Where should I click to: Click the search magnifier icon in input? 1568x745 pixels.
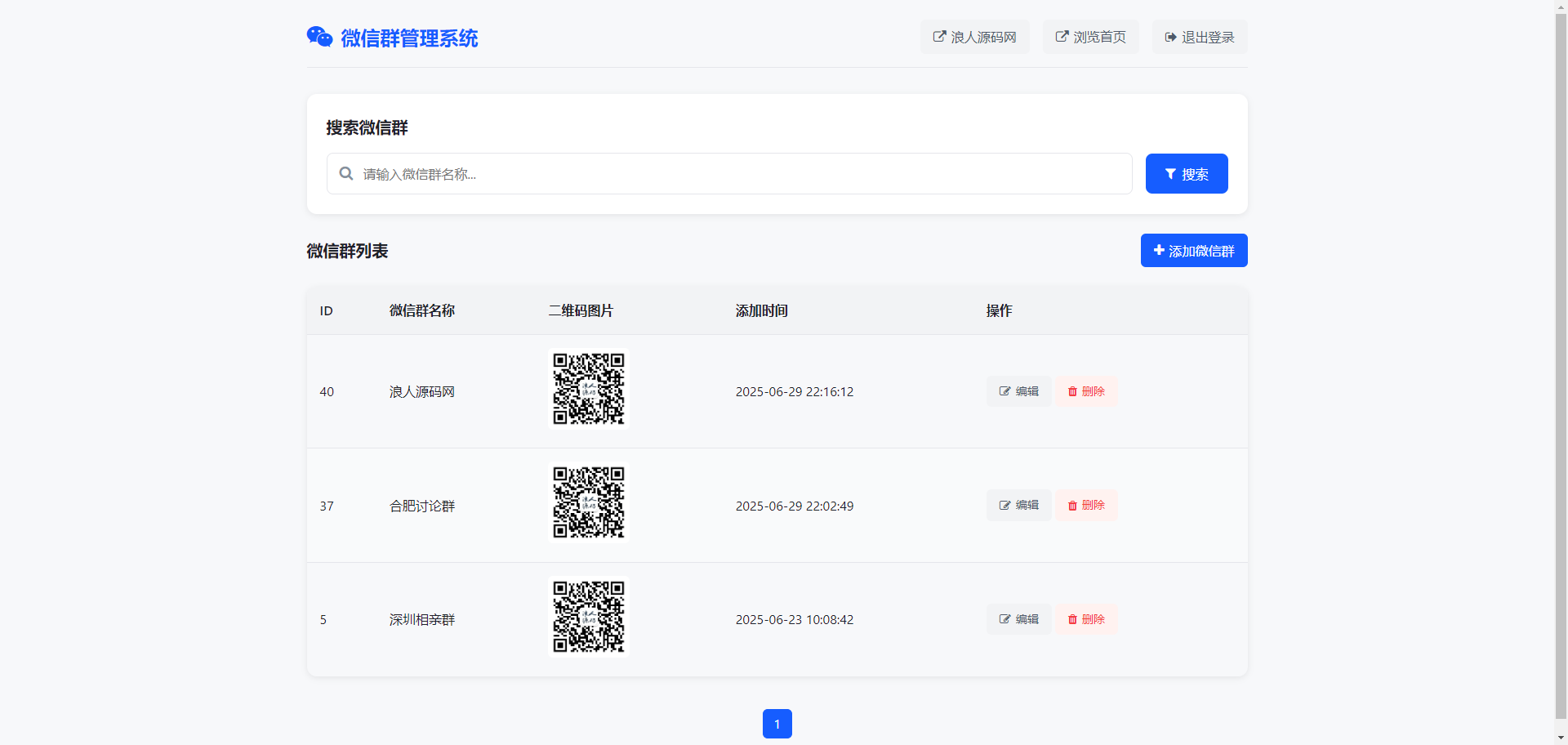click(x=346, y=173)
